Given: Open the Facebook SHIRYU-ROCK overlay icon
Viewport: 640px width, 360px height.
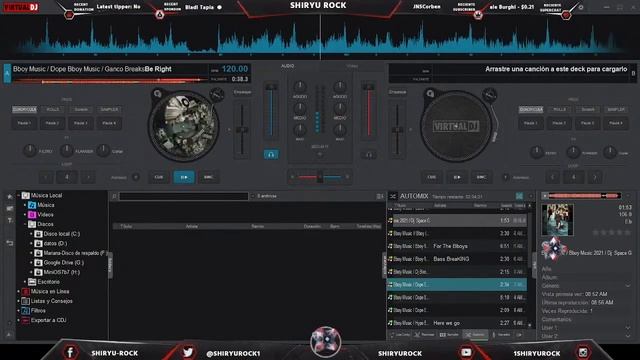Looking at the screenshot, I should 70,352.
